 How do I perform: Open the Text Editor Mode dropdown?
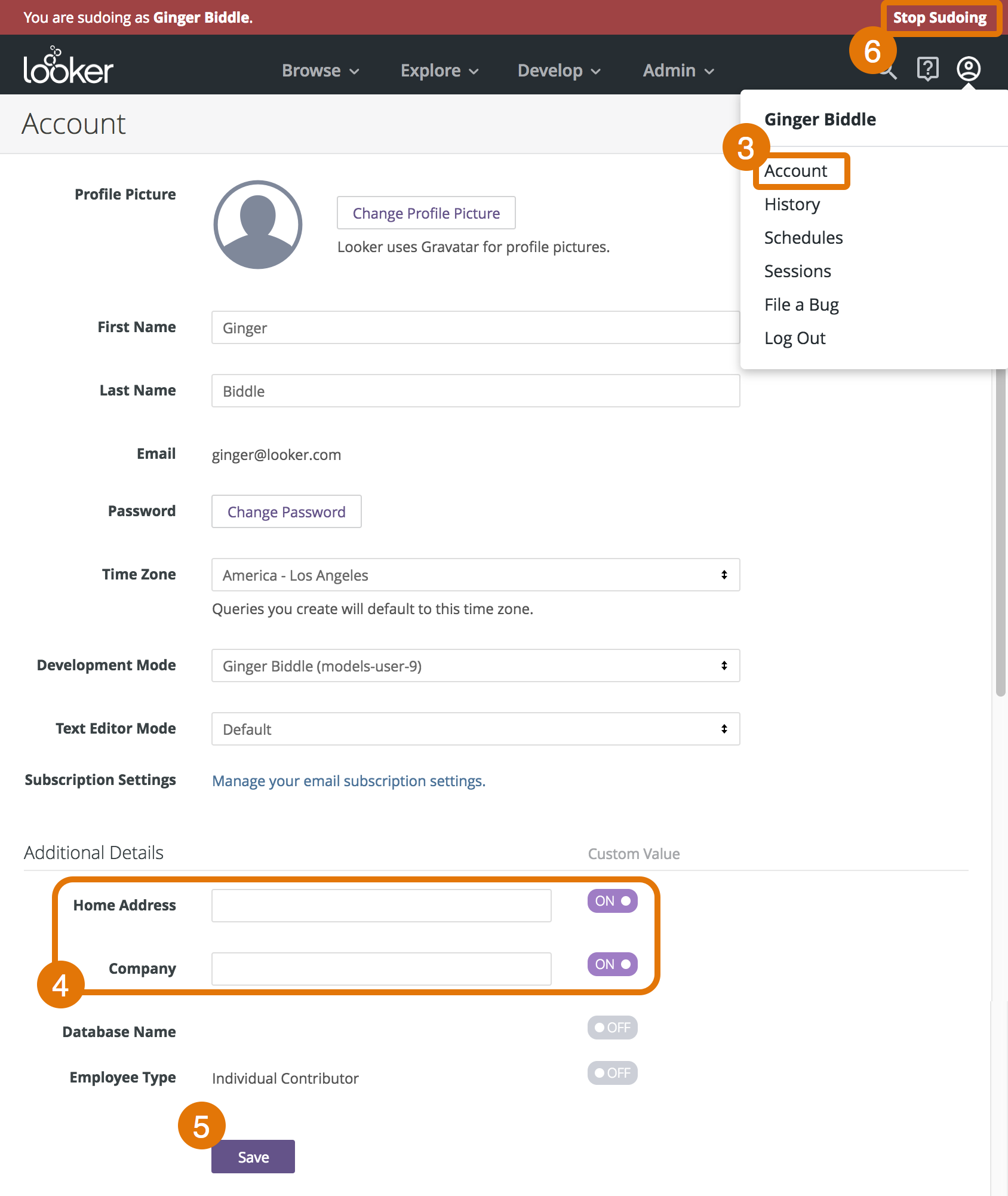[x=475, y=729]
